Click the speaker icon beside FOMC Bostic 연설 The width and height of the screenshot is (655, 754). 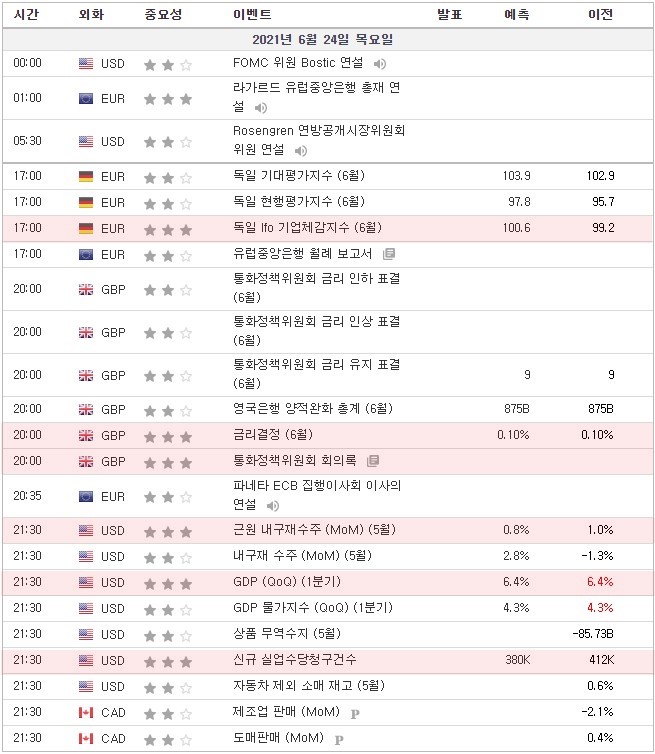[x=380, y=64]
